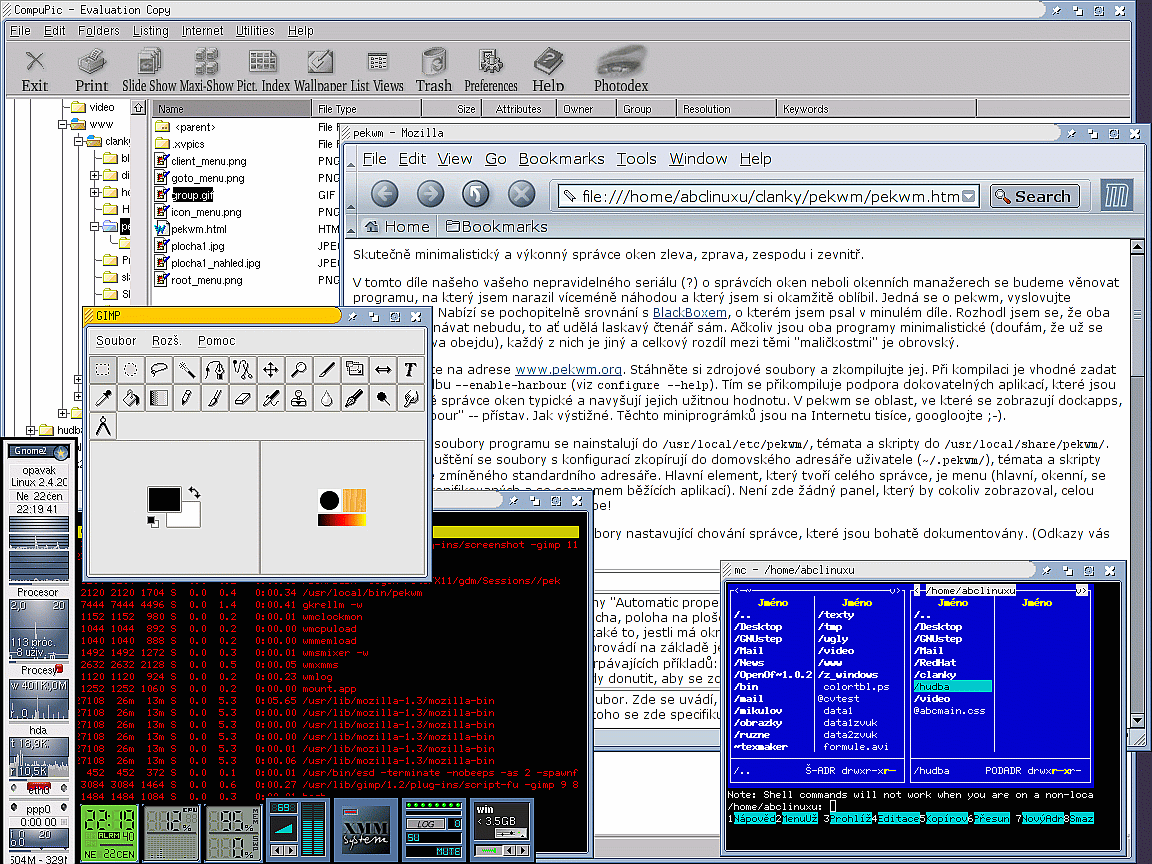Image resolution: width=1152 pixels, height=864 pixels.
Task: Swap GIMP foreground and background colors
Action: 194,492
